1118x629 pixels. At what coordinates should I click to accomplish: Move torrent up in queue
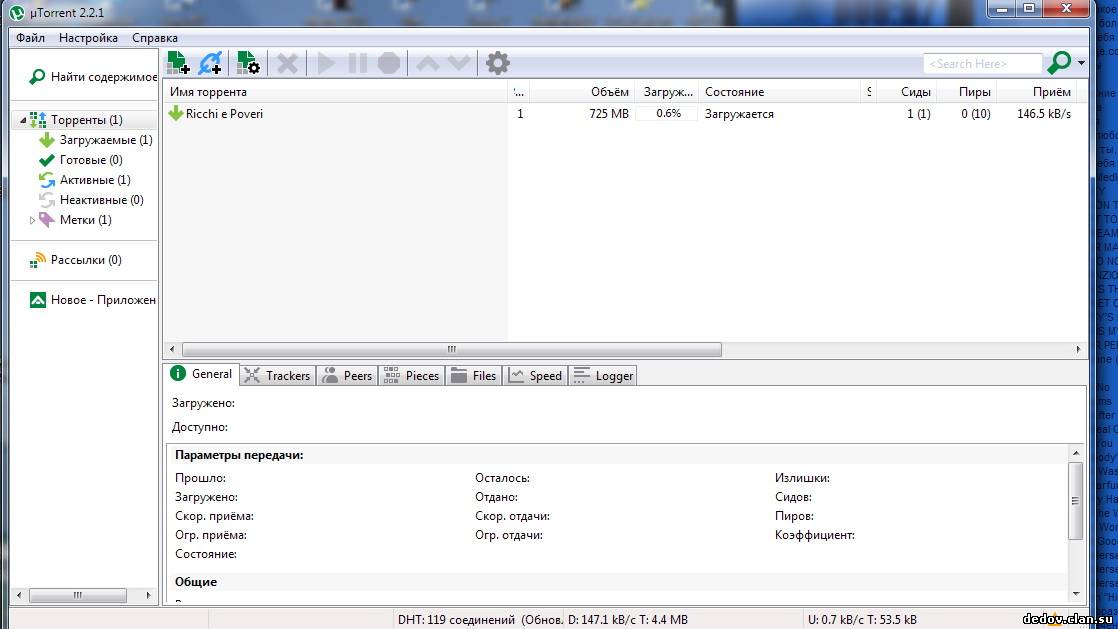(x=427, y=63)
